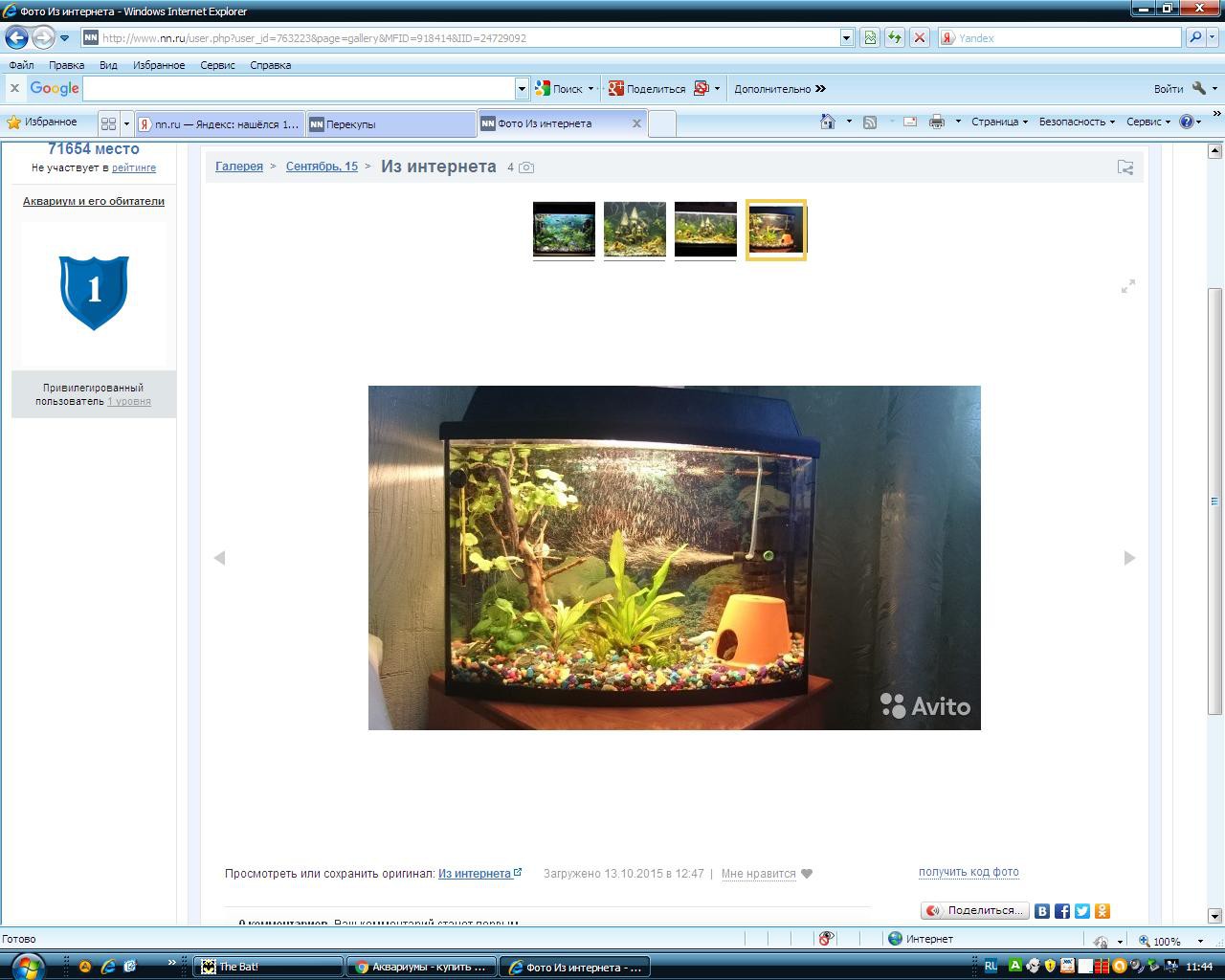Open the Галерея breadcrumb link
Viewport: 1225px width, 980px height.
(239, 167)
